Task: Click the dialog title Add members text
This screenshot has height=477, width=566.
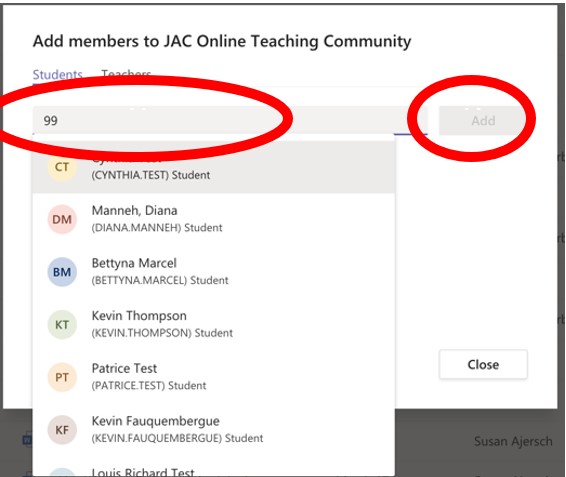Action: [x=222, y=41]
